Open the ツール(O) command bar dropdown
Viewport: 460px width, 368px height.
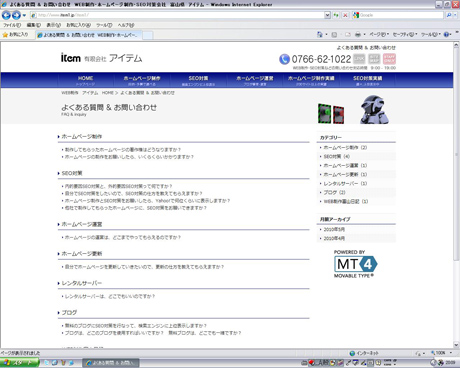point(431,34)
